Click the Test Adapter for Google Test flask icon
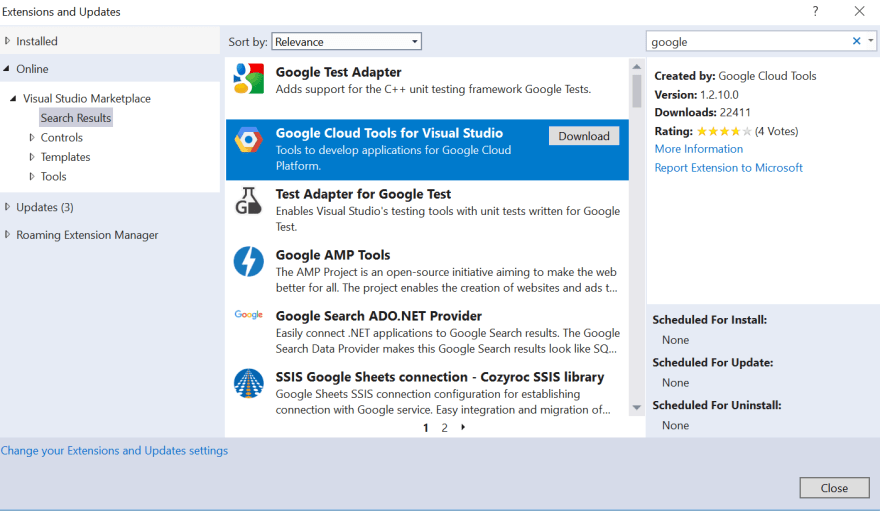 coord(249,201)
